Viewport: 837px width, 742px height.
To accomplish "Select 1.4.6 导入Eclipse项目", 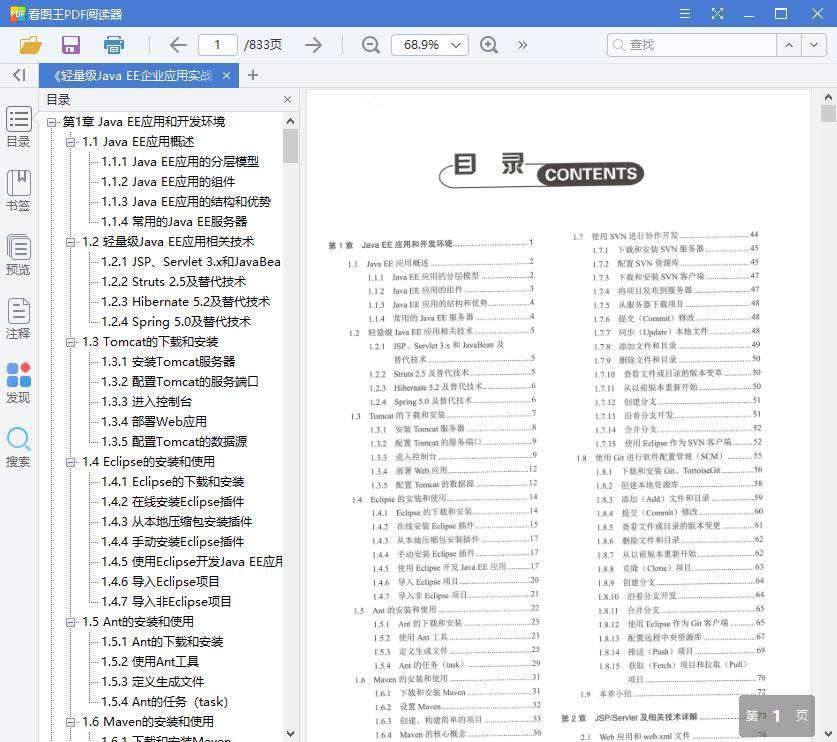I will pos(160,582).
